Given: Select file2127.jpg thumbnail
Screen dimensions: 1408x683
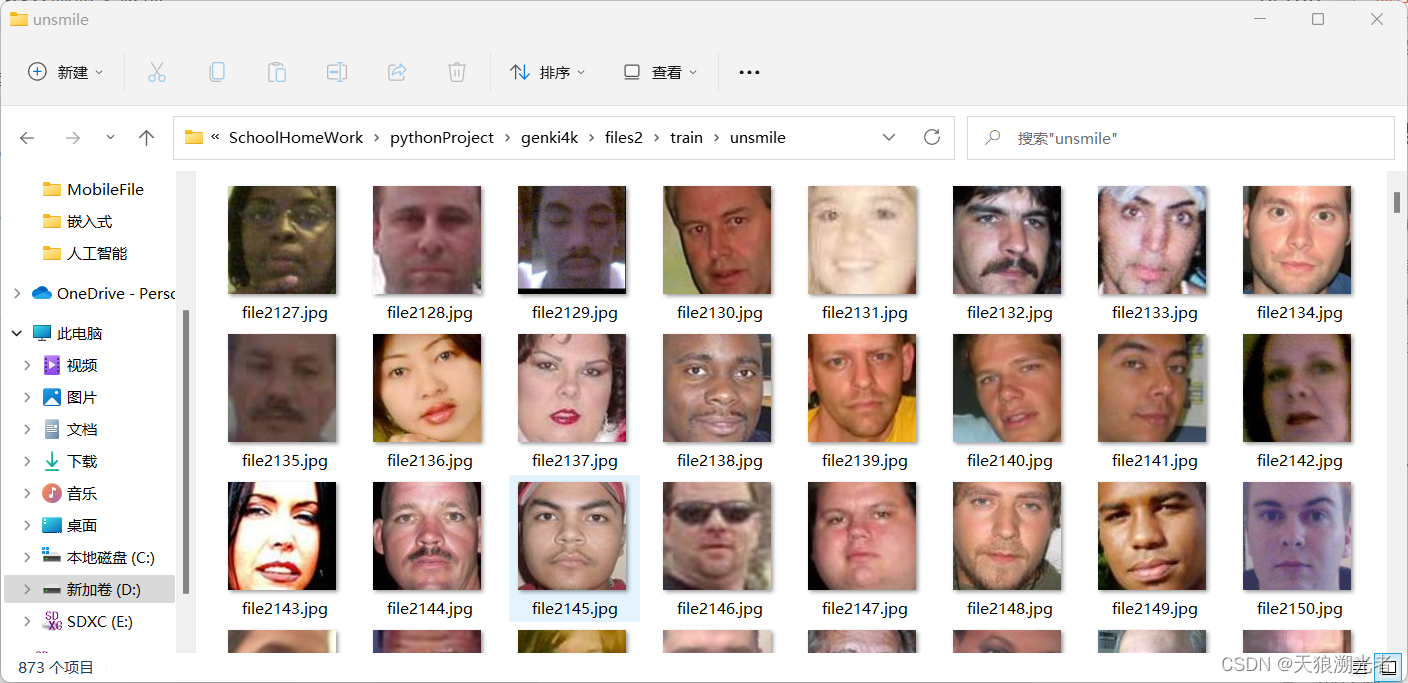Looking at the screenshot, I should (x=282, y=240).
